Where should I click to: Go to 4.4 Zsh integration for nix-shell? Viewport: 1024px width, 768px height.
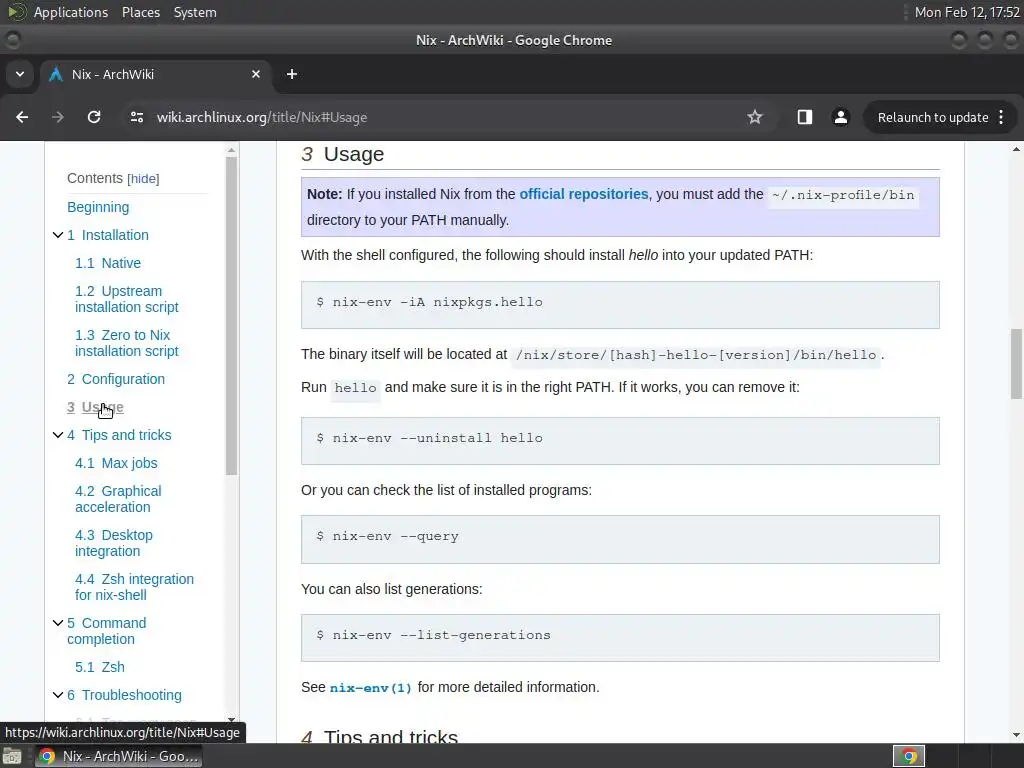pos(134,586)
